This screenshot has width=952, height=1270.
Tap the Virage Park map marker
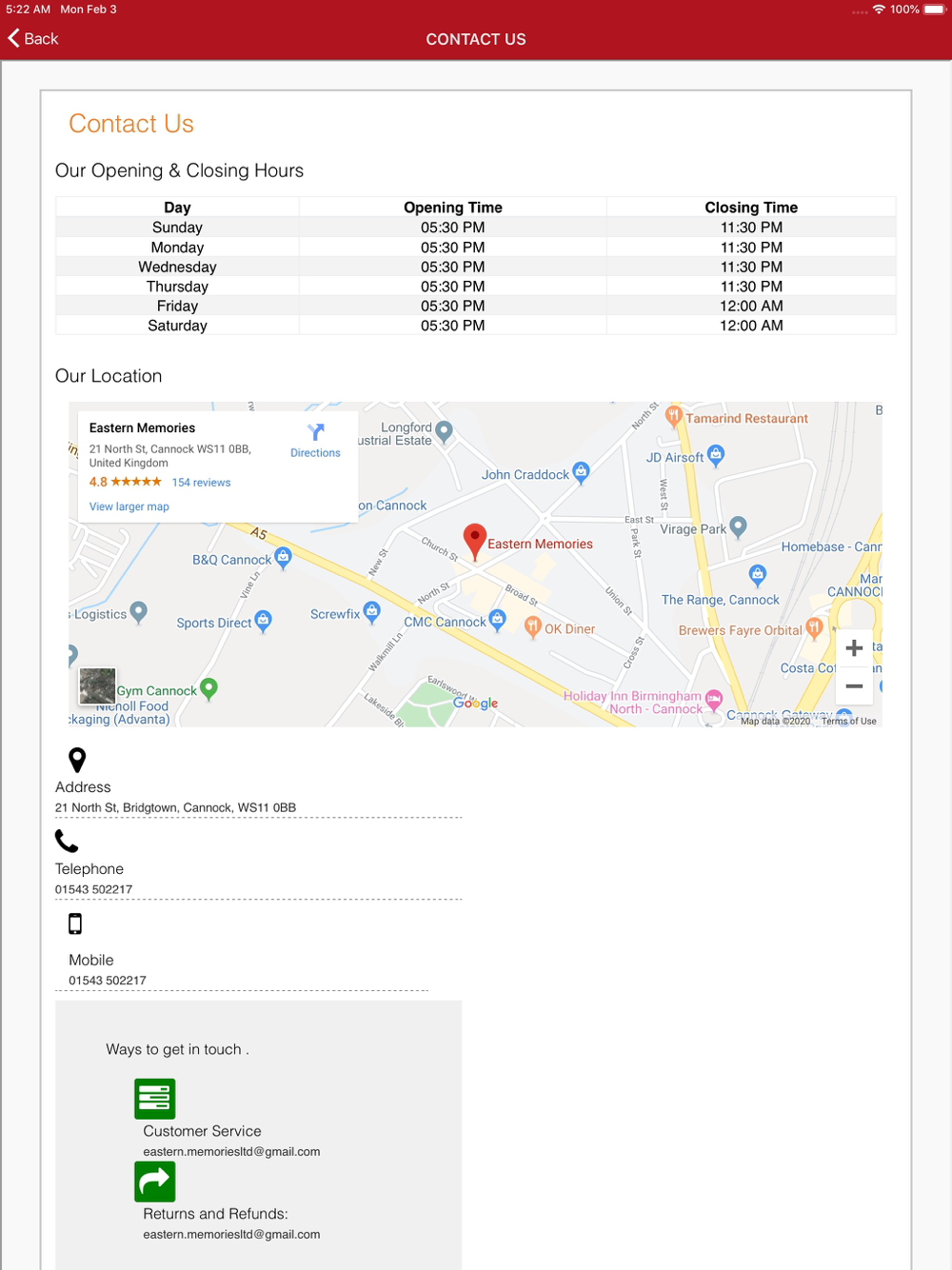[738, 526]
